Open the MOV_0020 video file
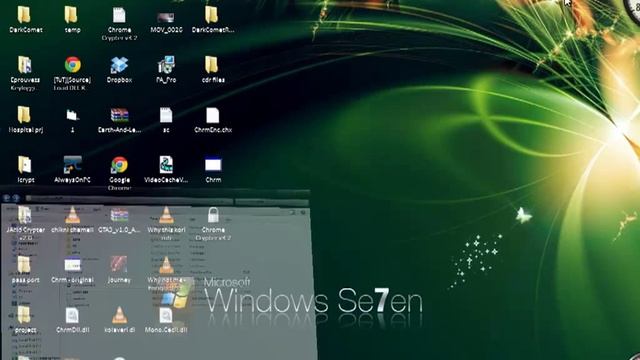This screenshot has height=360, width=640. click(166, 18)
